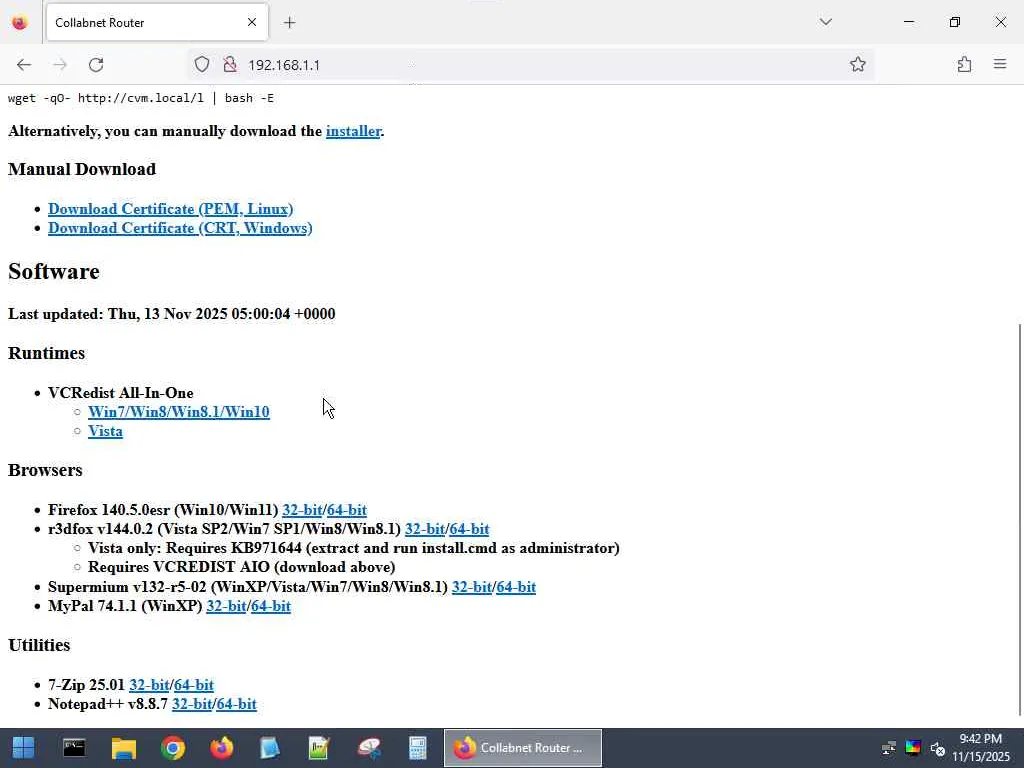Image resolution: width=1024 pixels, height=768 pixels.
Task: Expand the list all tabs chevron
Action: click(x=825, y=22)
